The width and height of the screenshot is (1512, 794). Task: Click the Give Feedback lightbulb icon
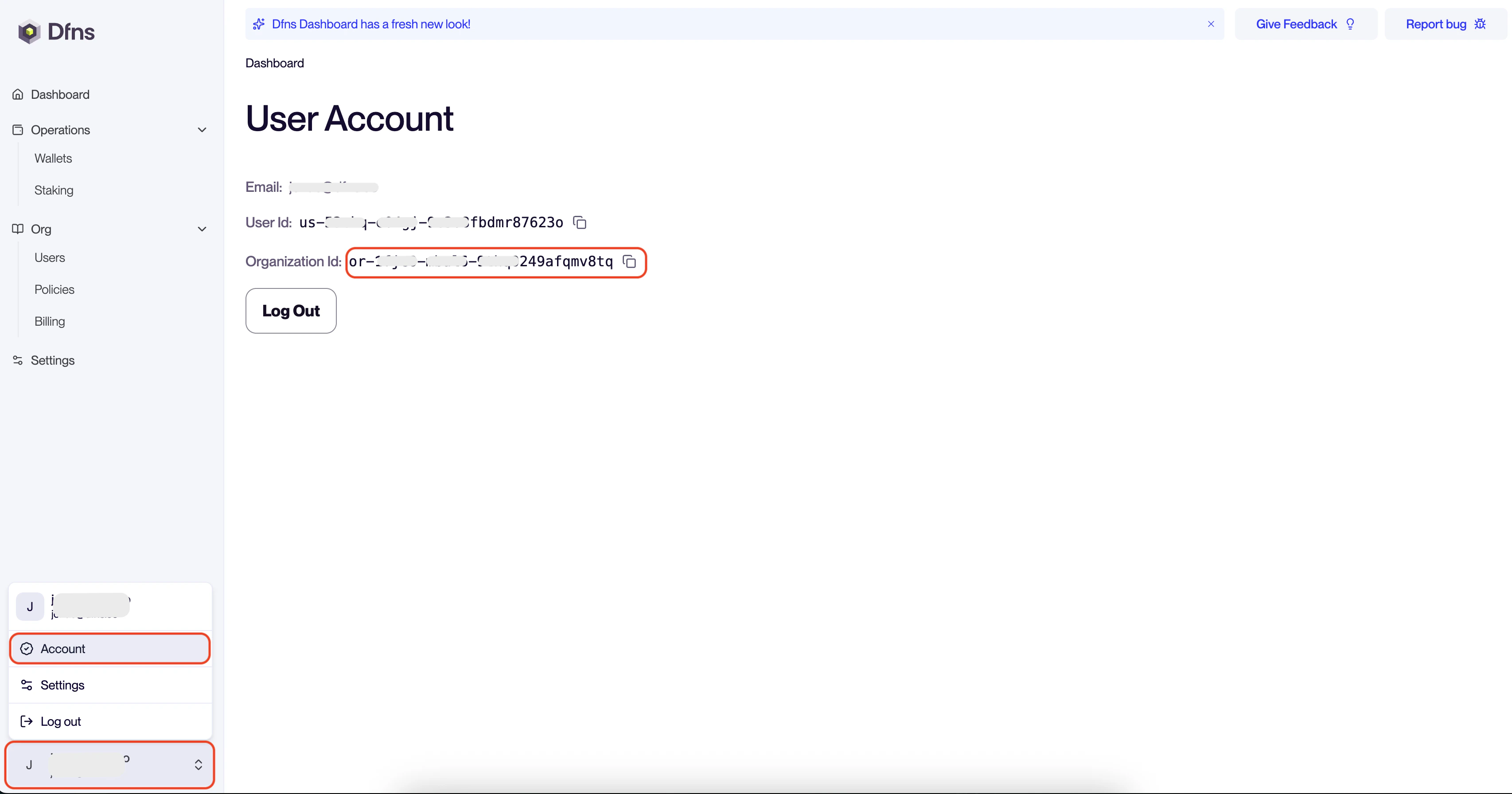pos(1351,24)
